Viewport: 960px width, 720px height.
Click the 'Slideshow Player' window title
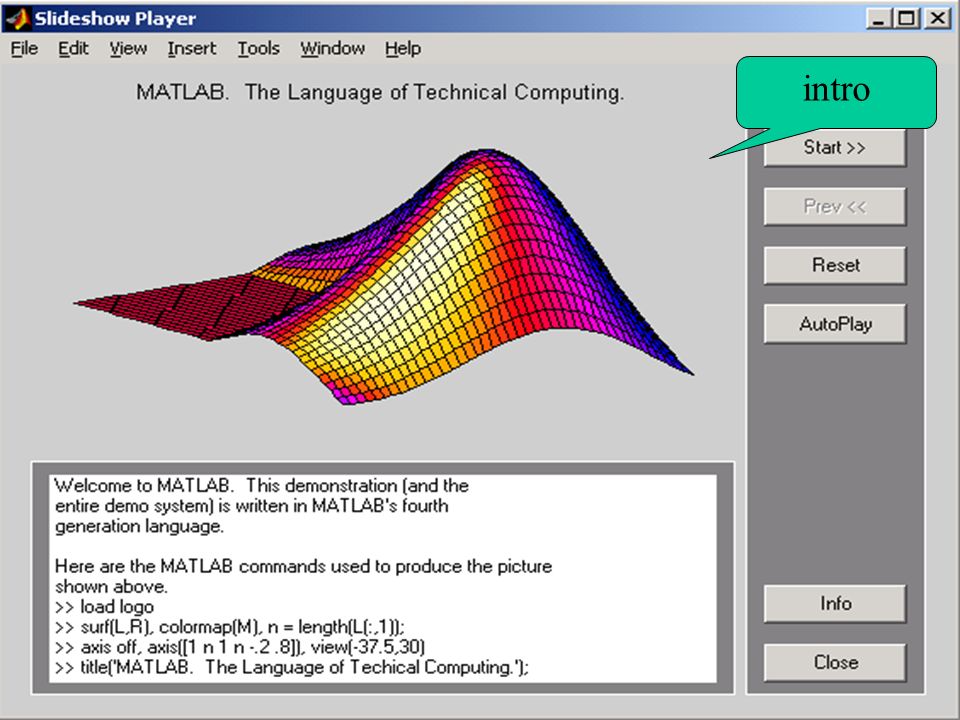tap(115, 18)
